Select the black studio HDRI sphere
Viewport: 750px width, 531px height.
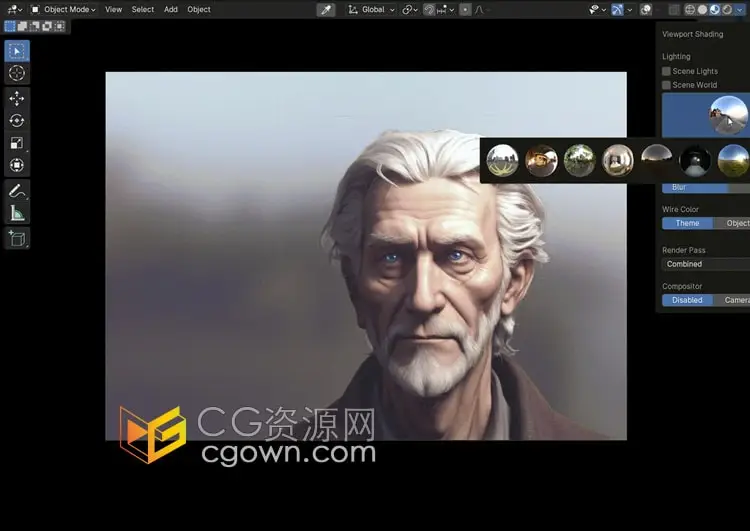click(x=695, y=161)
